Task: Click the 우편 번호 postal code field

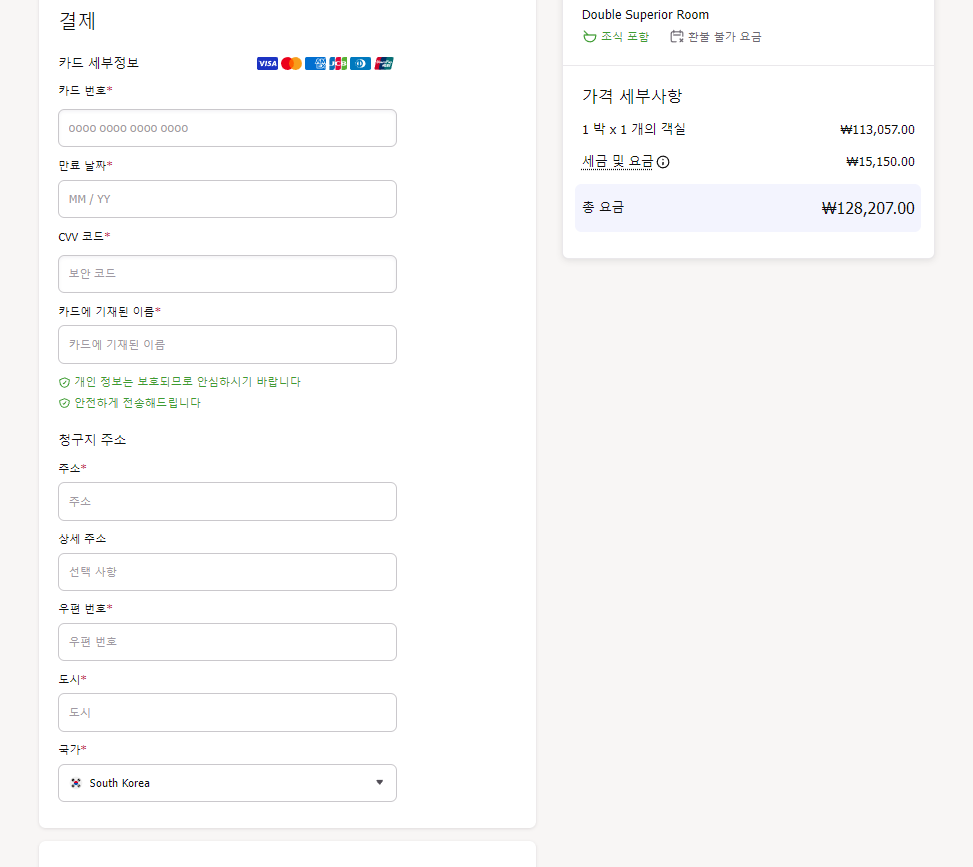Action: (227, 642)
